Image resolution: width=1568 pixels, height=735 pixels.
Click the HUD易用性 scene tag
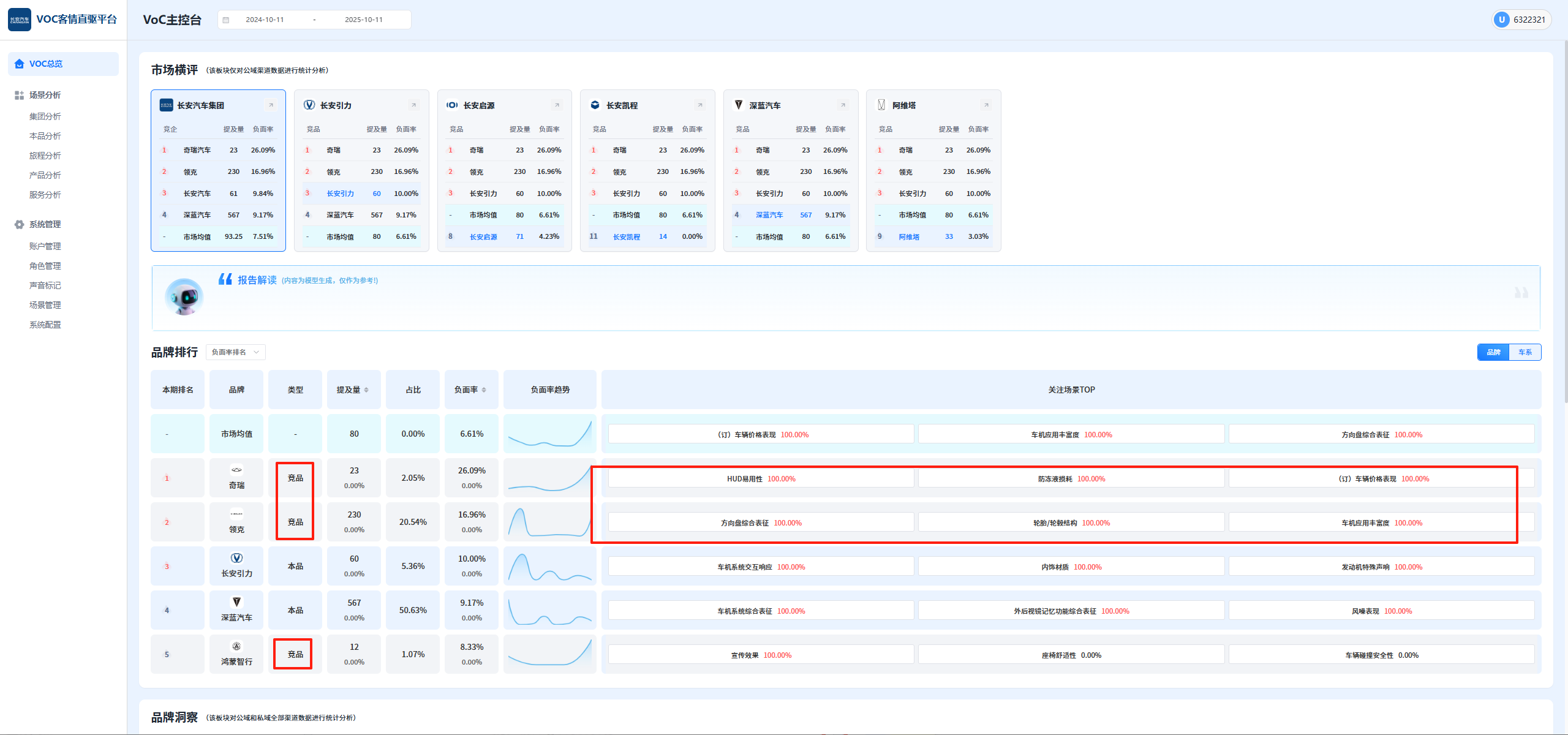pyautogui.click(x=761, y=479)
